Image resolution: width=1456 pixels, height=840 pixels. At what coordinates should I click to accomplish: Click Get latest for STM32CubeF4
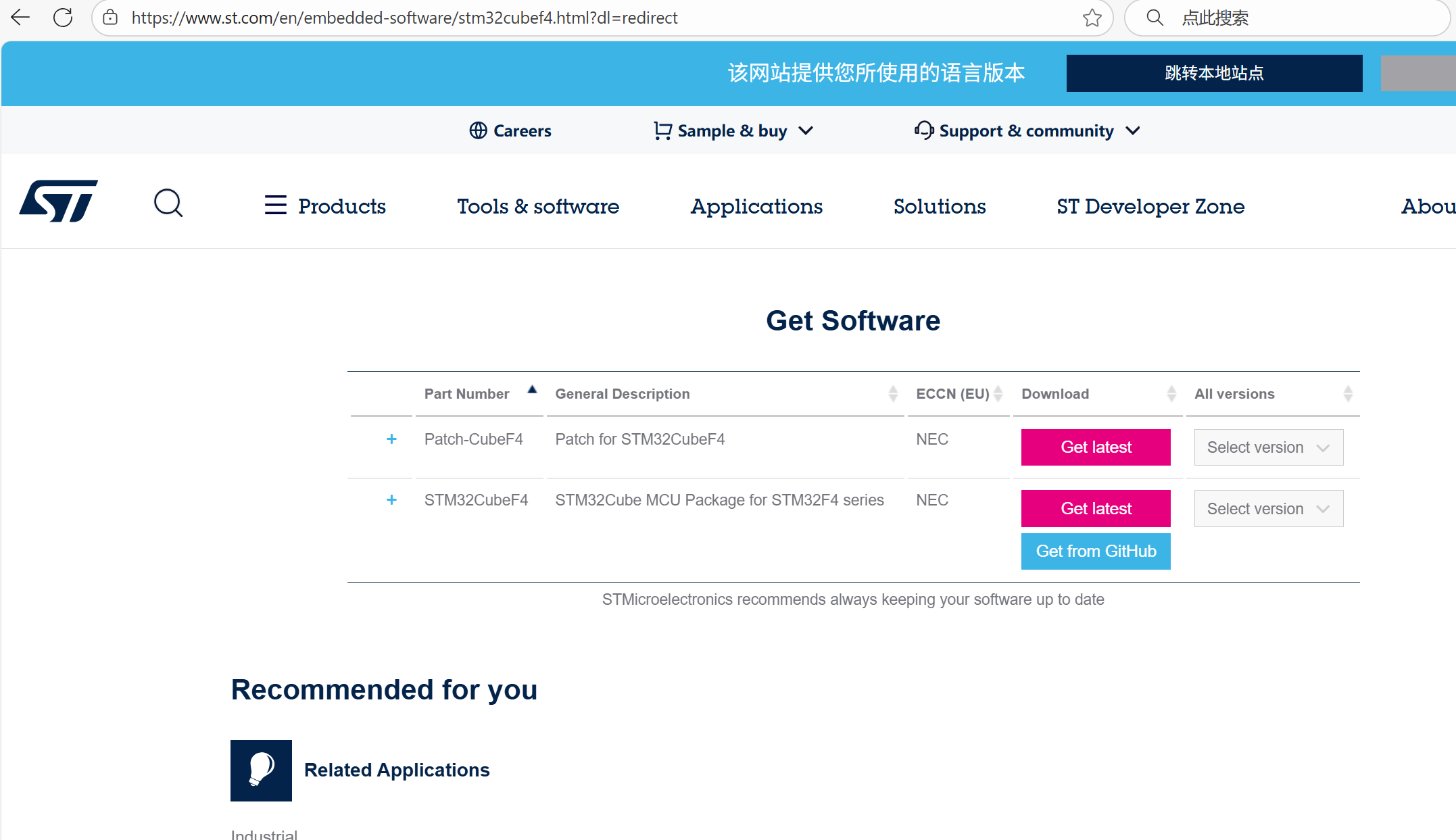tap(1096, 509)
